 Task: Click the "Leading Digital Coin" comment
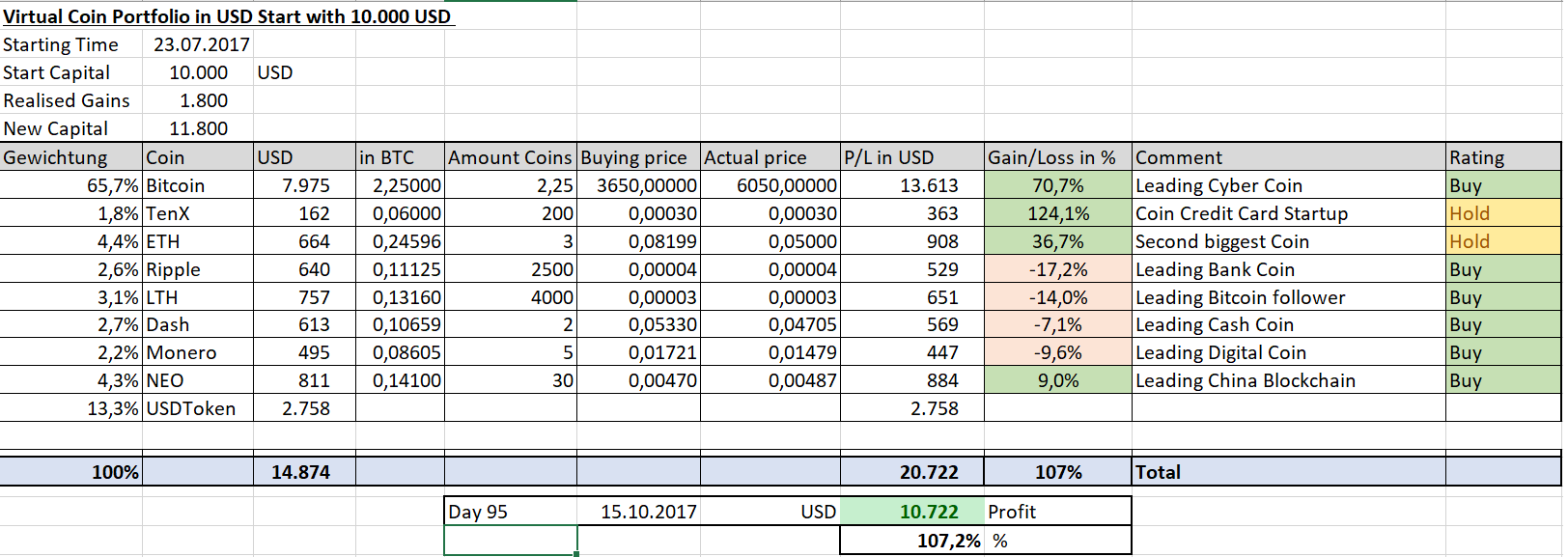(1288, 352)
